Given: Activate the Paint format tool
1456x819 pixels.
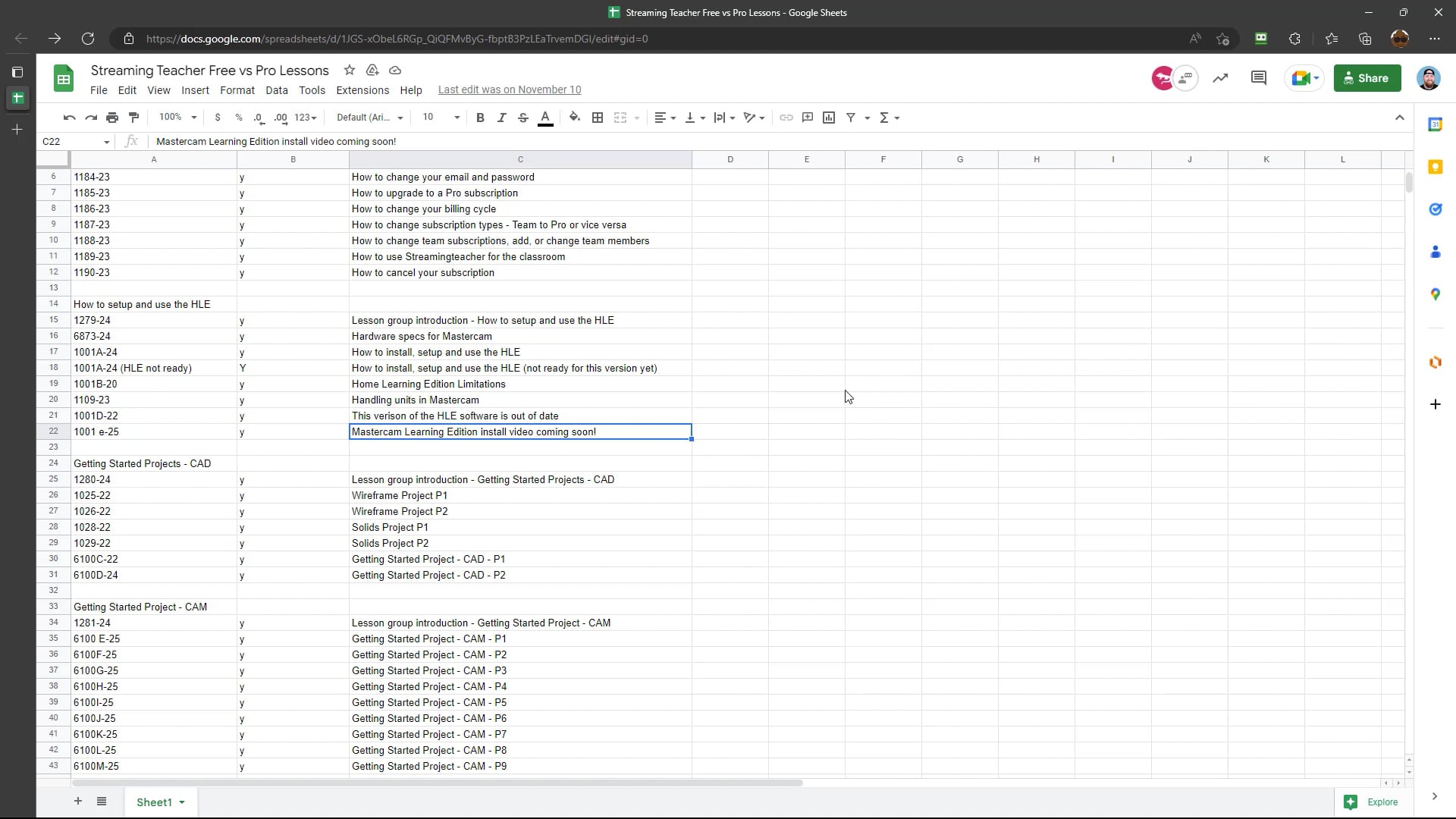Looking at the screenshot, I should [x=134, y=118].
